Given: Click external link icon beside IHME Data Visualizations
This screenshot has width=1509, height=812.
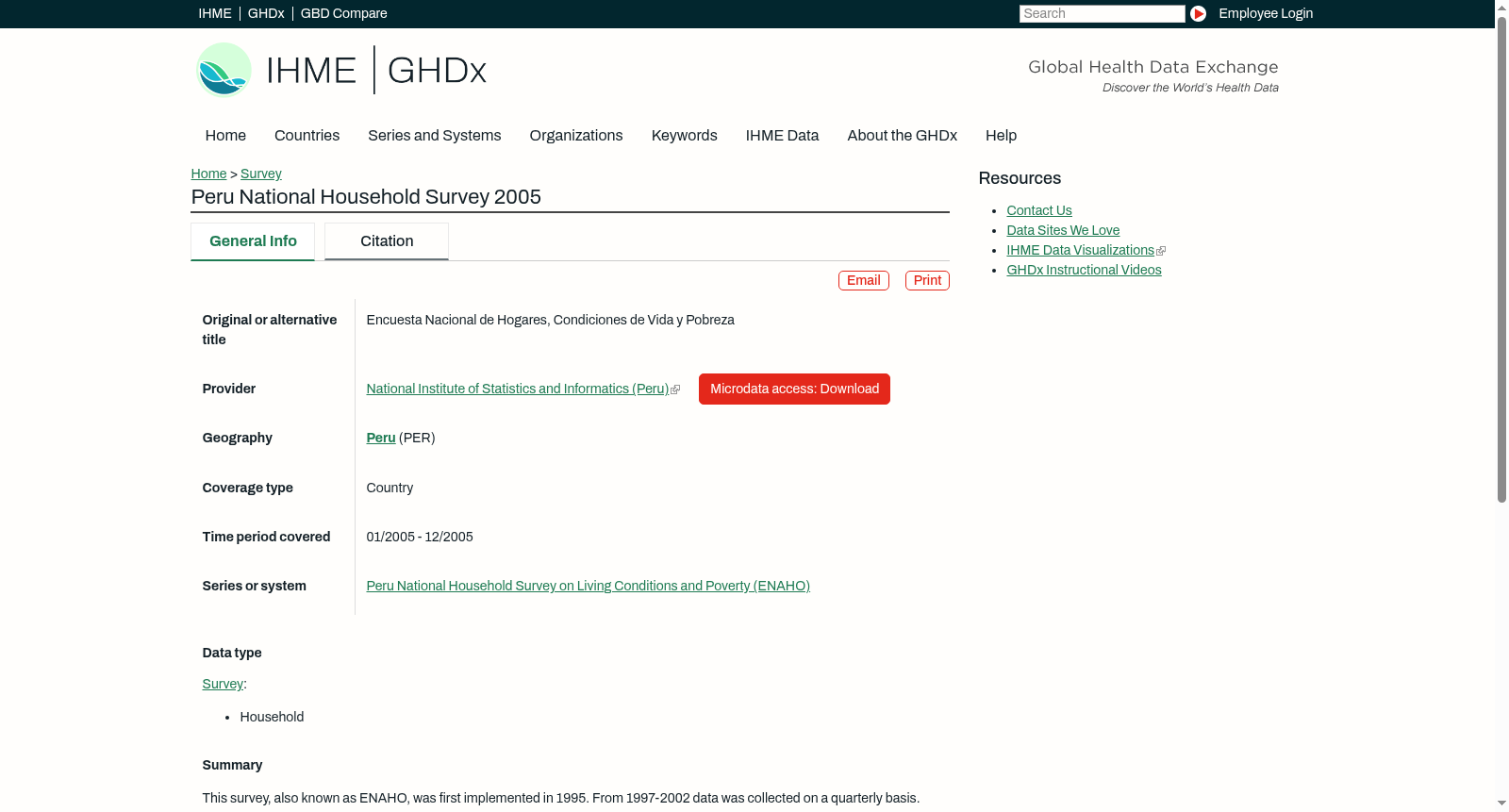Looking at the screenshot, I should [x=1161, y=251].
